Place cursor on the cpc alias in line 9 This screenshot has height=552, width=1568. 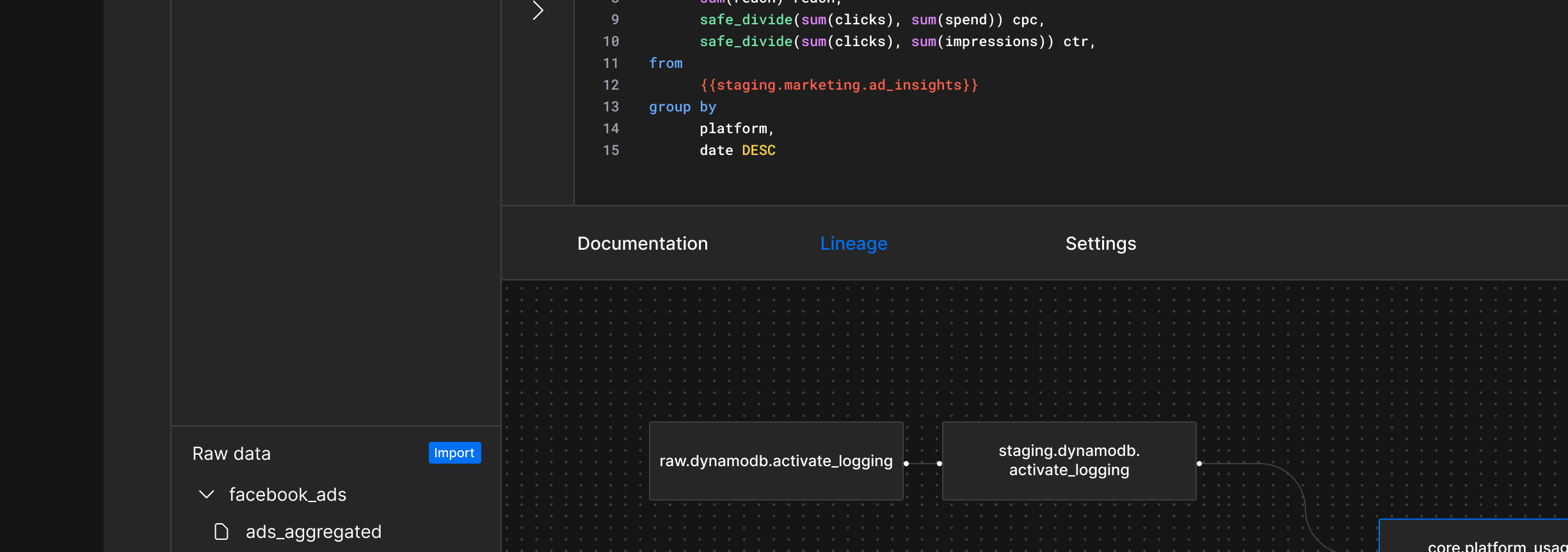[x=1024, y=20]
